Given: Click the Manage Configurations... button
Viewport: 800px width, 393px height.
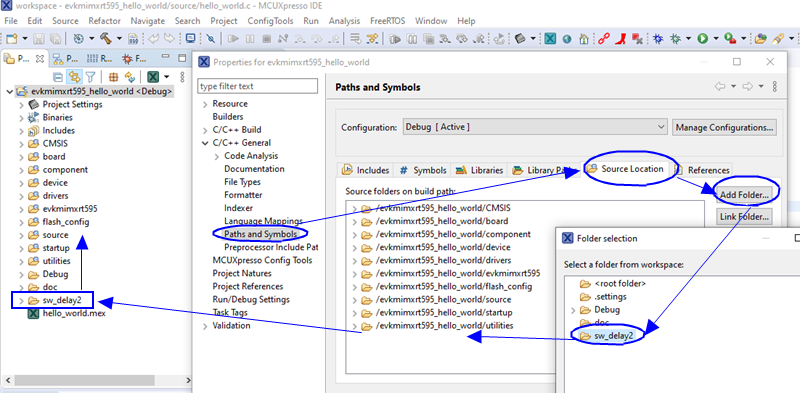Looking at the screenshot, I should pyautogui.click(x=724, y=127).
